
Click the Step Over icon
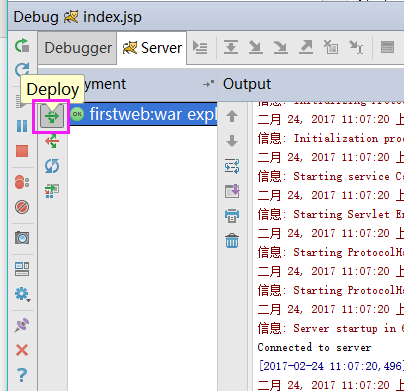(x=231, y=47)
